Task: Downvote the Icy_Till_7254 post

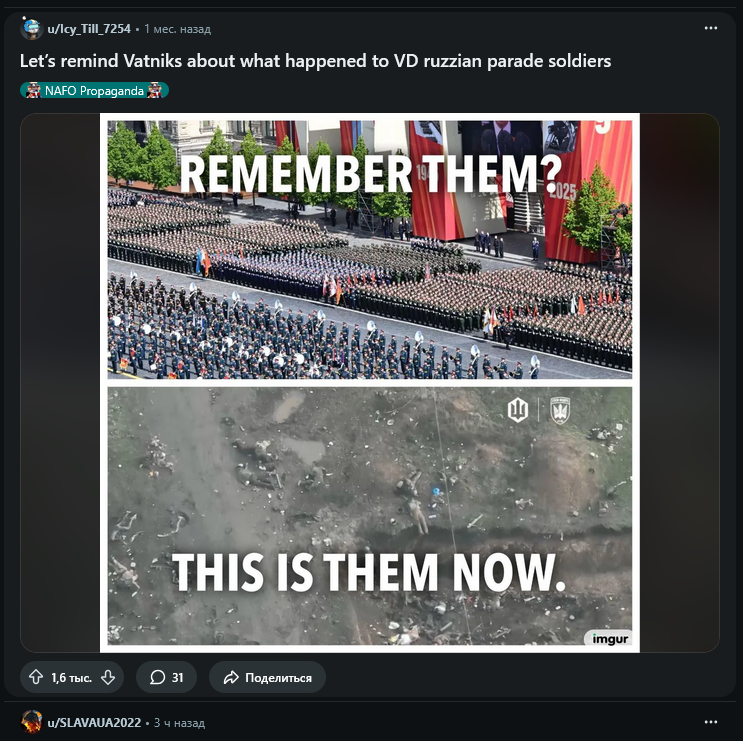Action: tap(108, 677)
